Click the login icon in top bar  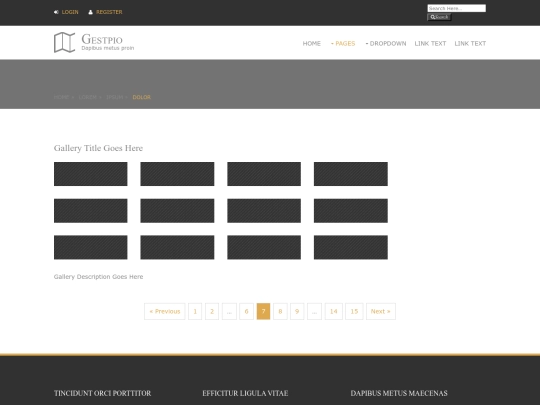coord(56,12)
